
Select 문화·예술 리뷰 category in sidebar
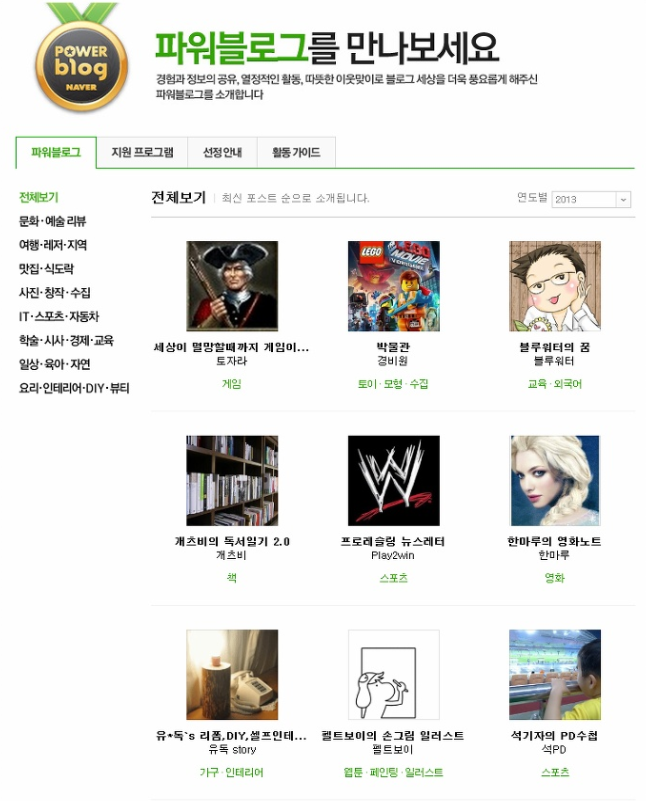[52, 221]
